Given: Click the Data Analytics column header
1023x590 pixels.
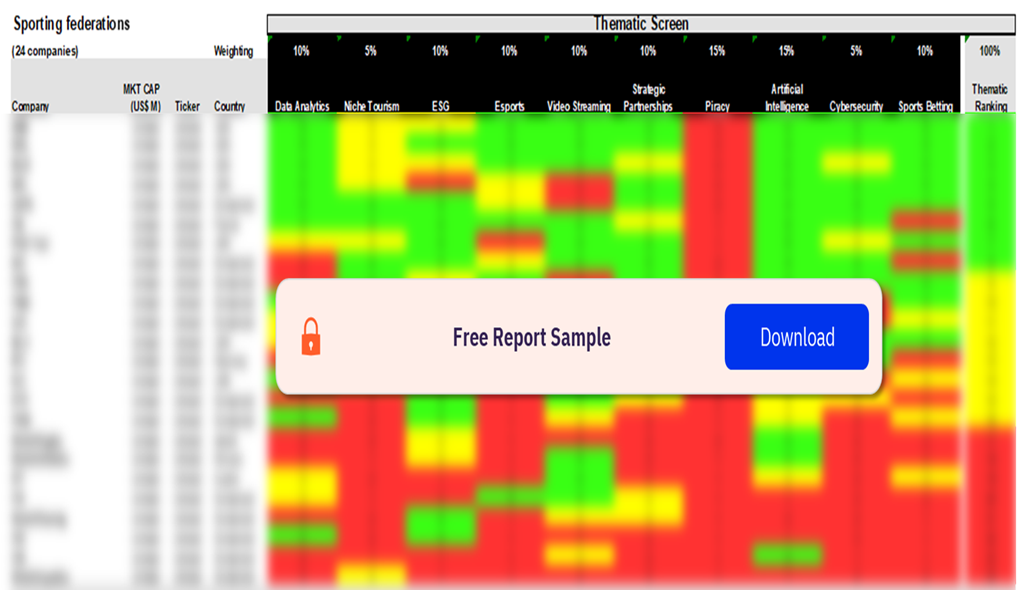Looking at the screenshot, I should [302, 106].
